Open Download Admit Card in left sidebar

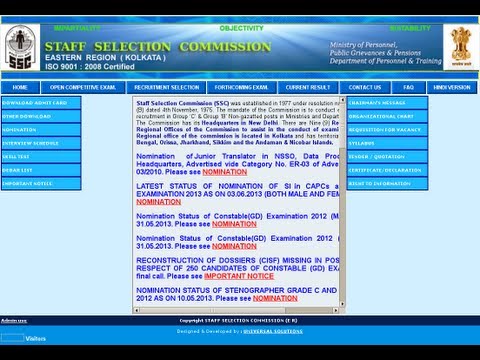tap(41, 103)
